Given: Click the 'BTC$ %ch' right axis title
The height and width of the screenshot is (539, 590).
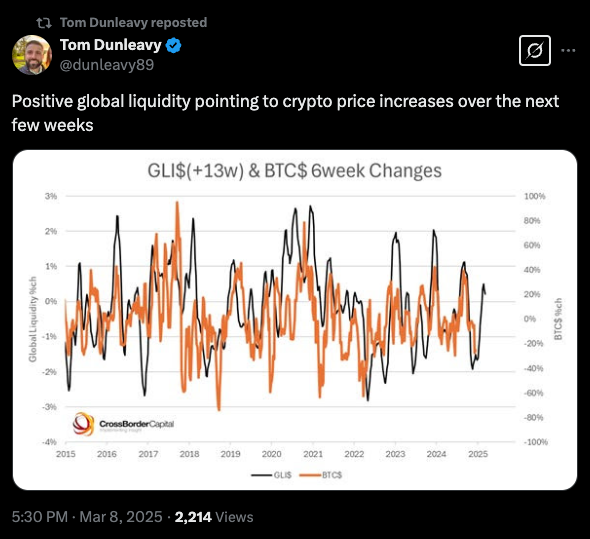Looking at the screenshot, I should [558, 319].
